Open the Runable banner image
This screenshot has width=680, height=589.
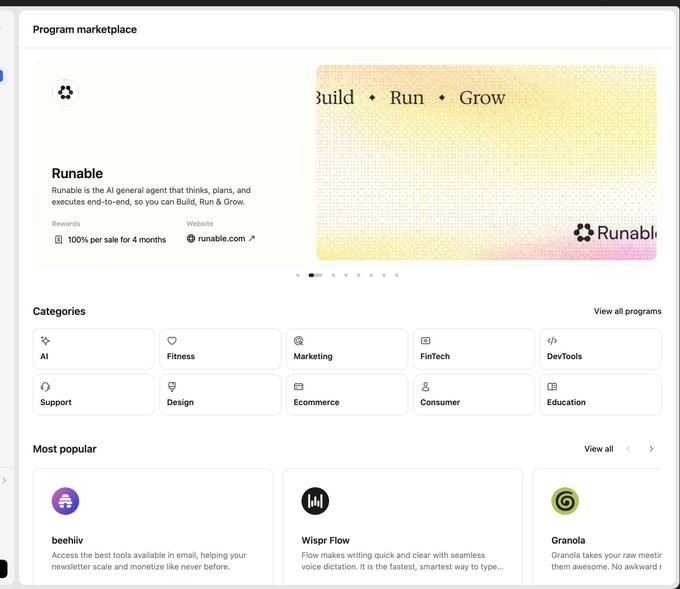point(486,163)
